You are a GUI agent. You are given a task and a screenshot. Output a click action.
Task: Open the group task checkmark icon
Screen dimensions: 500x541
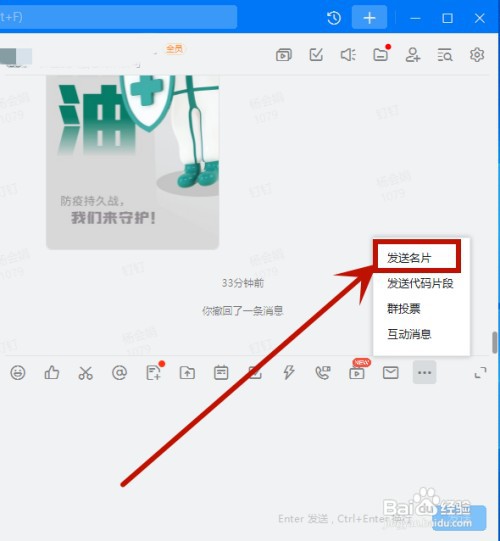coord(316,55)
